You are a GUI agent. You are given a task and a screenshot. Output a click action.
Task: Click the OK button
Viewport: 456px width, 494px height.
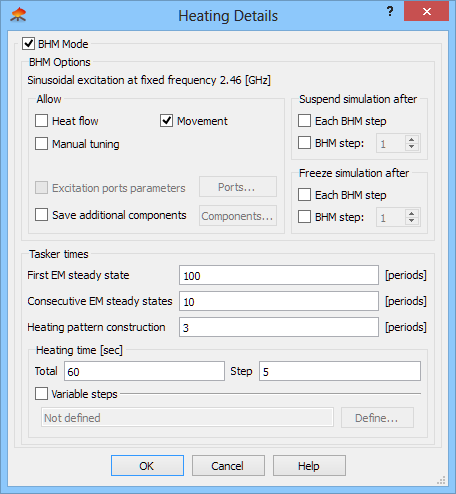coord(147,465)
